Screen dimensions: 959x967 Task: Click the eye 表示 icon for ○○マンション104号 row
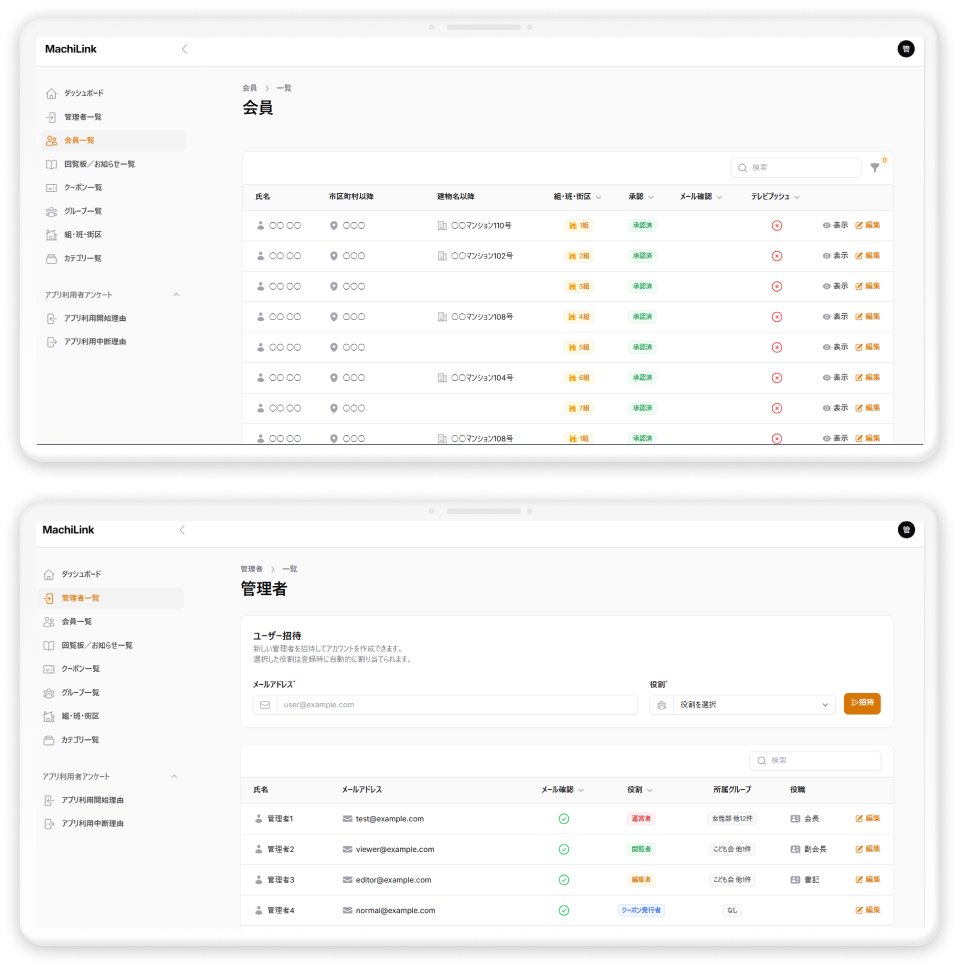click(x=827, y=378)
